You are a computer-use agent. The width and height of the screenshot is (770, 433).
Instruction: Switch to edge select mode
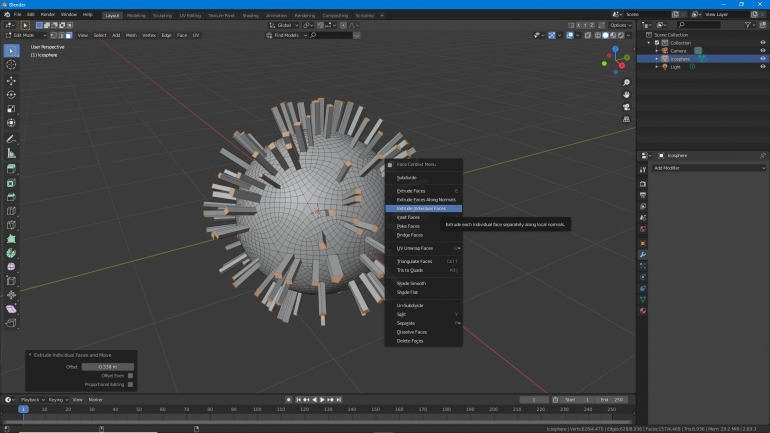(x=61, y=35)
